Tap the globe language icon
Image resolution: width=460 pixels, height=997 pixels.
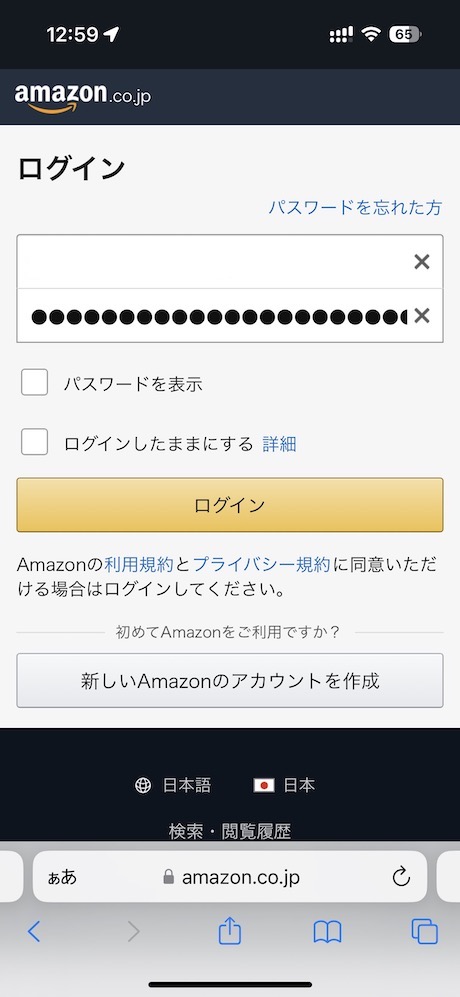tap(143, 785)
